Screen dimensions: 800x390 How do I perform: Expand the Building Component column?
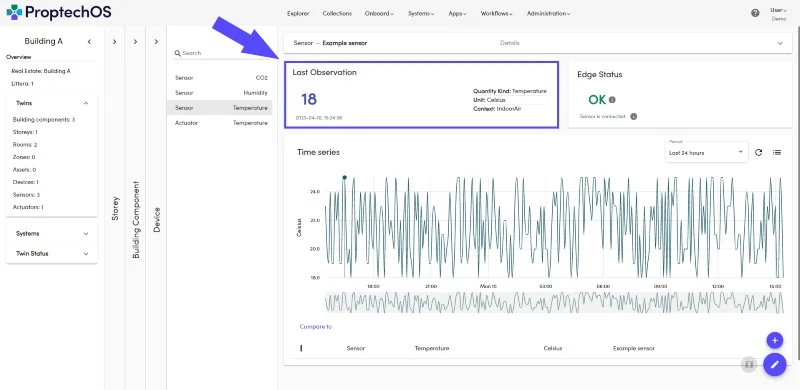pyautogui.click(x=135, y=41)
